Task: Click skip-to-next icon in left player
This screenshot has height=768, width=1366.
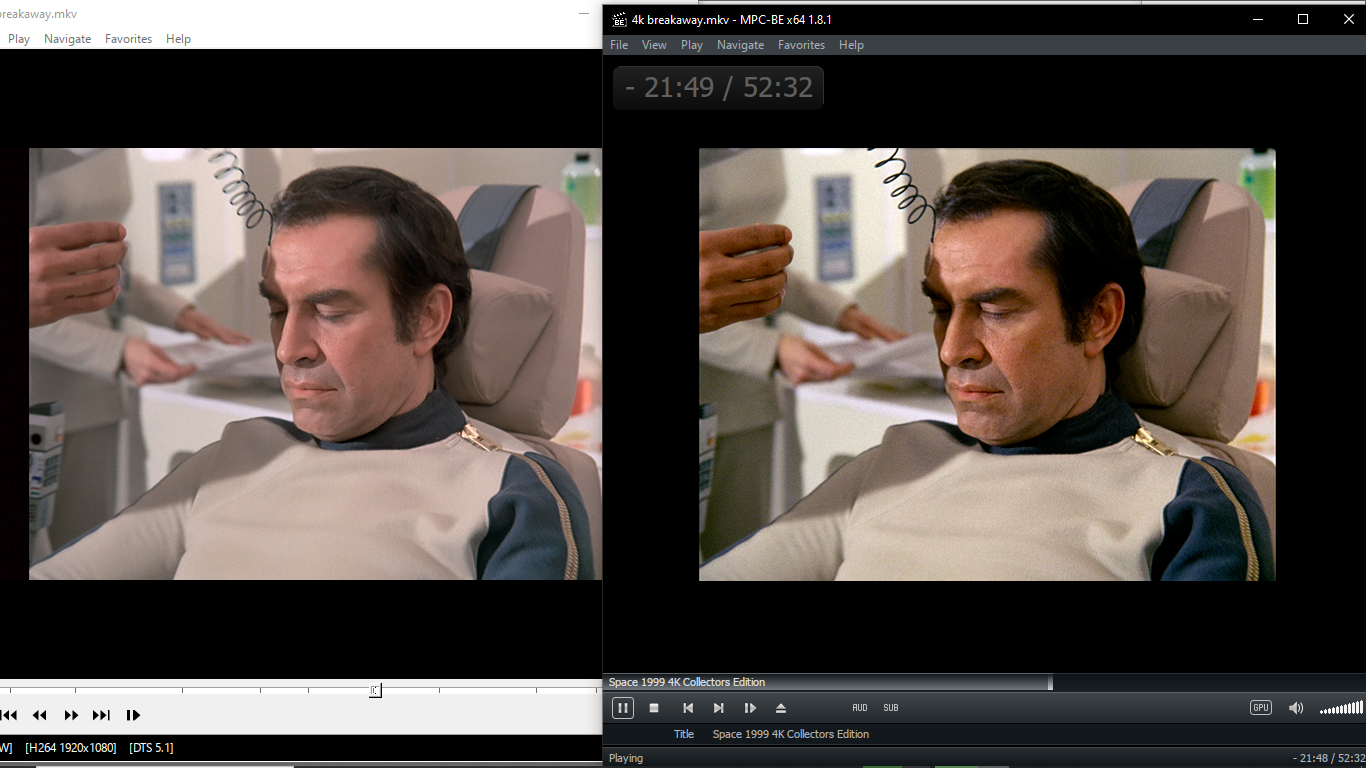Action: (101, 715)
